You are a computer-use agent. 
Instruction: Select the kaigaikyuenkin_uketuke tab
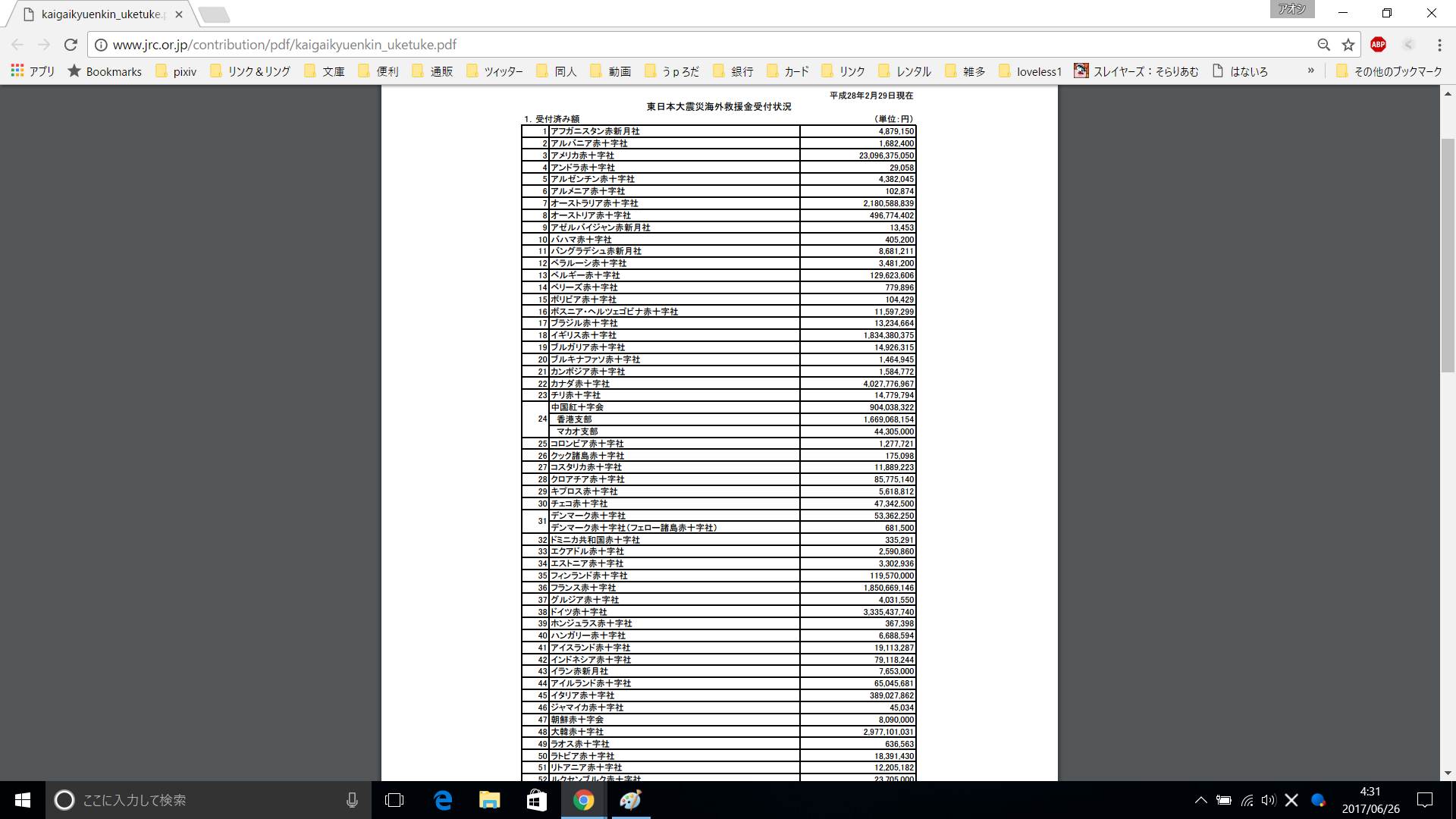click(x=101, y=14)
